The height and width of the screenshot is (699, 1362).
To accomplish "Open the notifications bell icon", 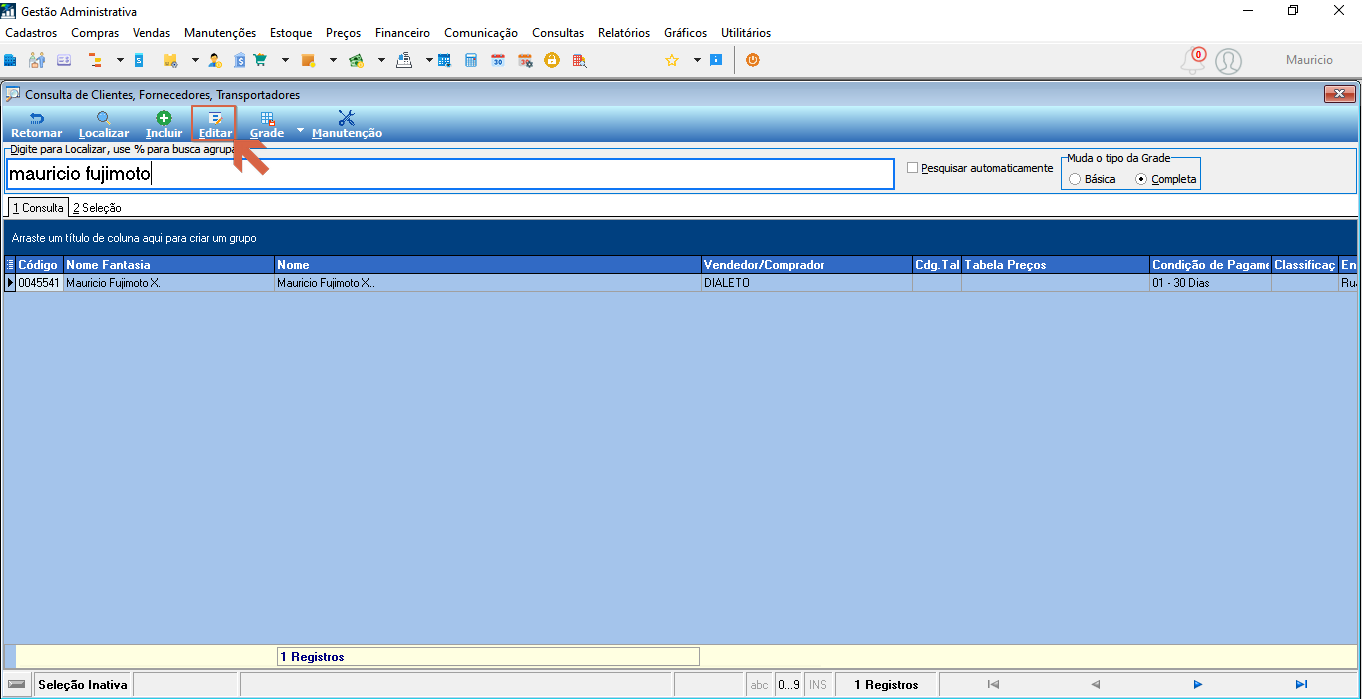I will (x=1192, y=61).
